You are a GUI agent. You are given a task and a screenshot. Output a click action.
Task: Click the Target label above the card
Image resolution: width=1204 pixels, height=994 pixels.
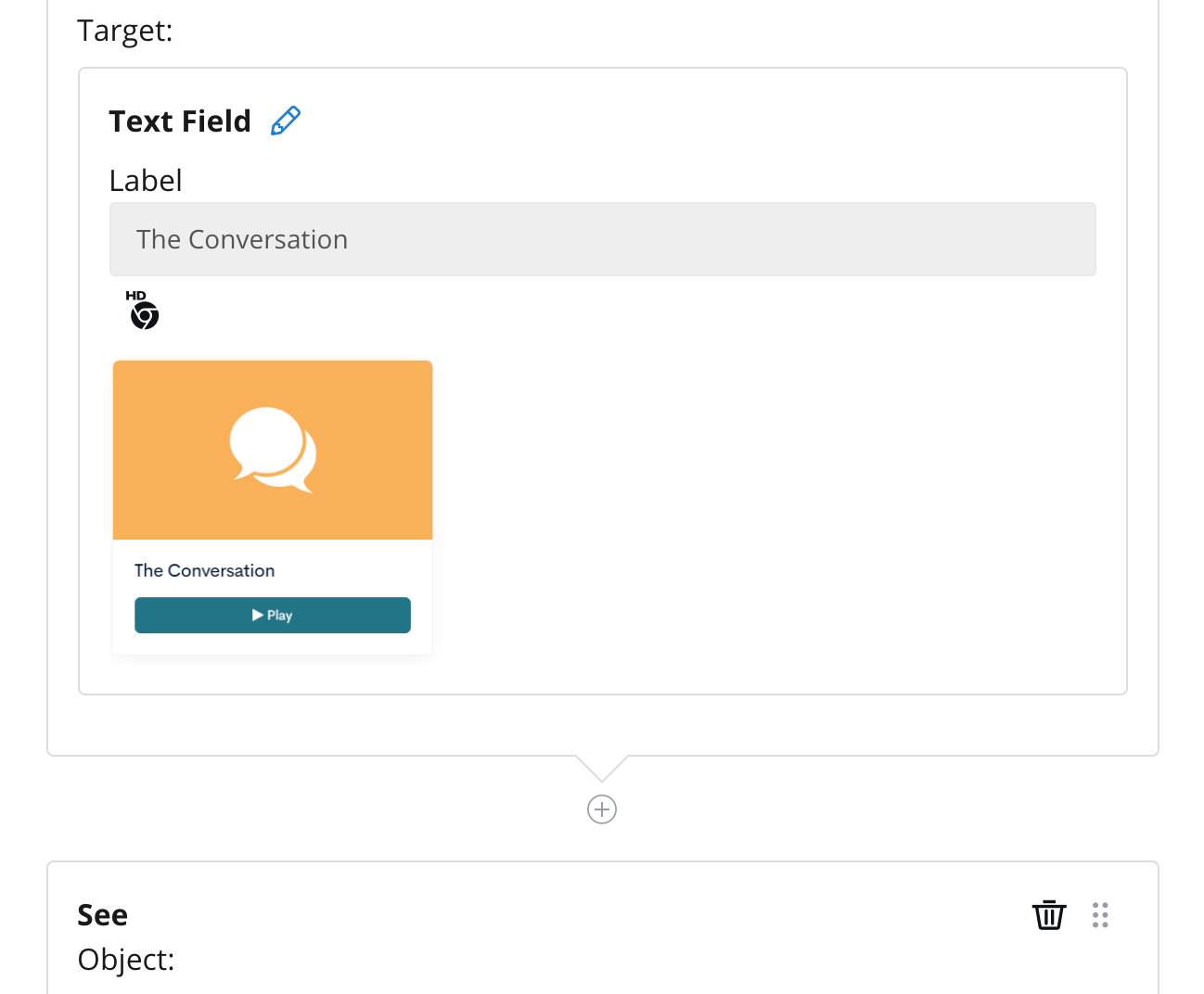pos(124,30)
